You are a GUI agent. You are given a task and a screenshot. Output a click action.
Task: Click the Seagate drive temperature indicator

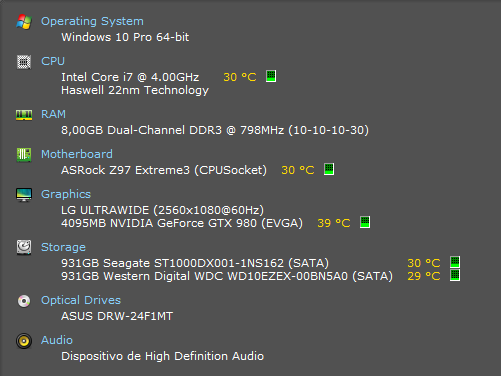coord(455,262)
